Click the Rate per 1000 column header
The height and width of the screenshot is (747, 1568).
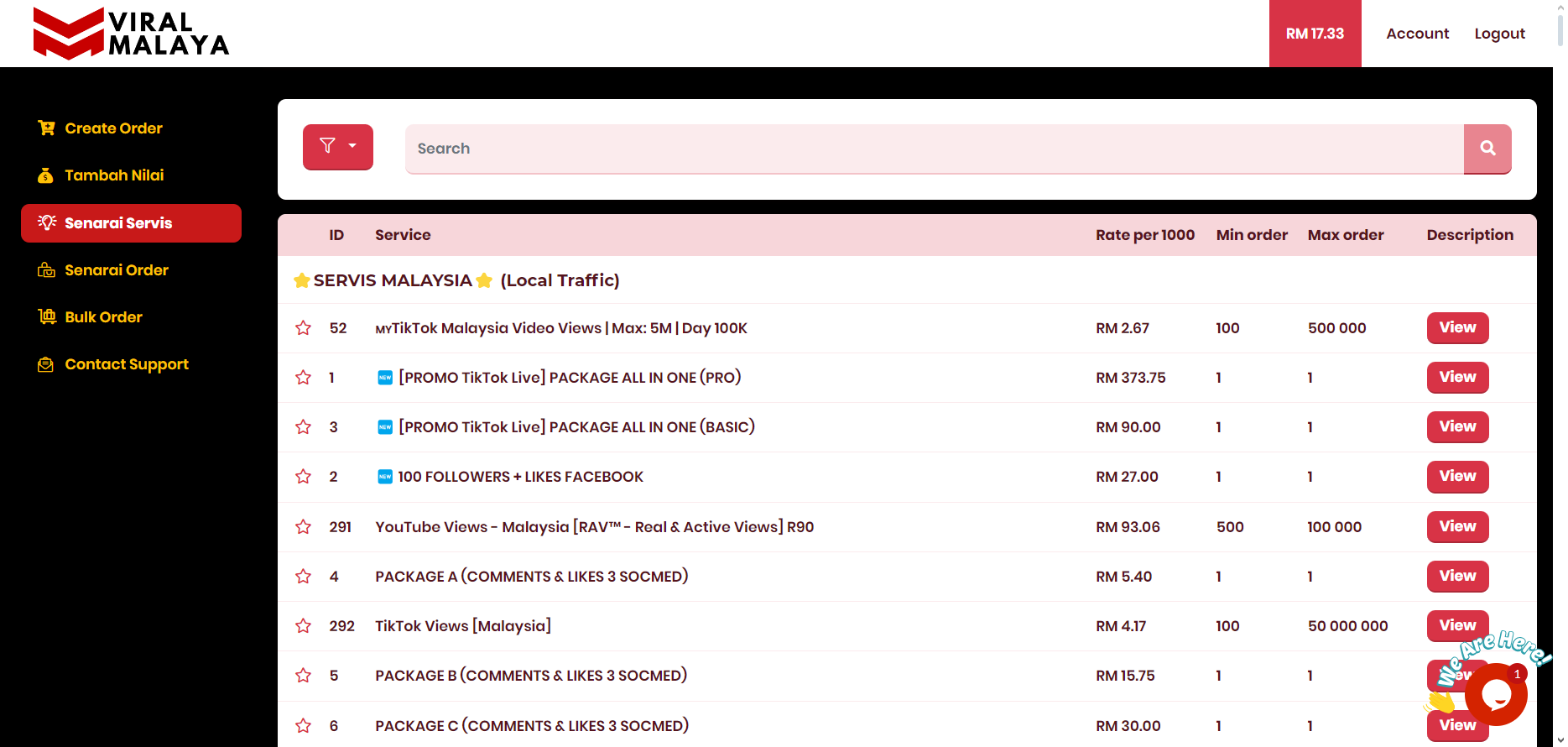pos(1145,235)
